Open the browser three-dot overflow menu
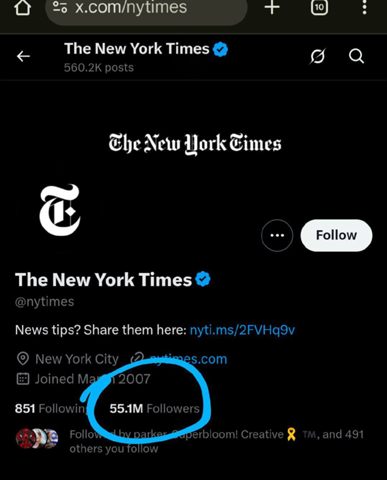 click(x=364, y=7)
